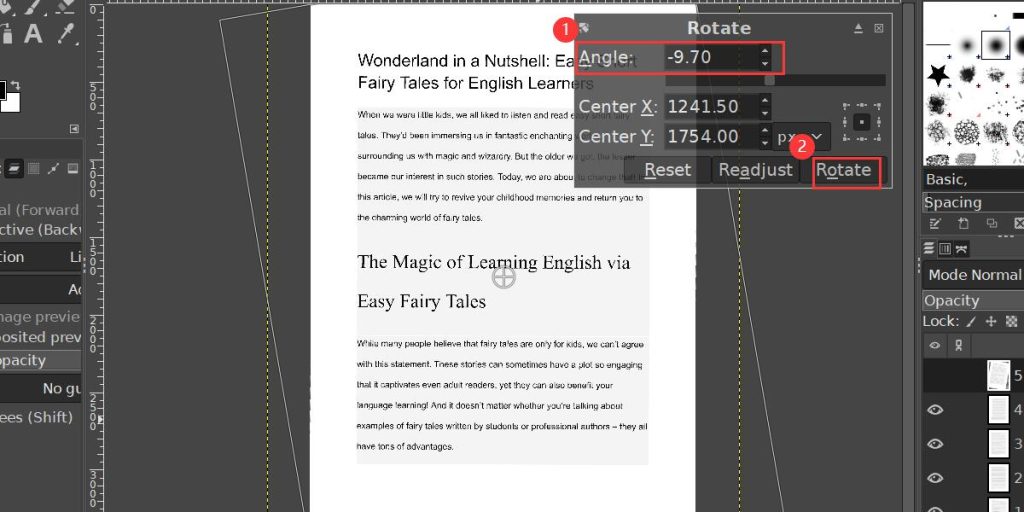Click the white background color swatch
1024x512 pixels.
pyautogui.click(x=12, y=101)
